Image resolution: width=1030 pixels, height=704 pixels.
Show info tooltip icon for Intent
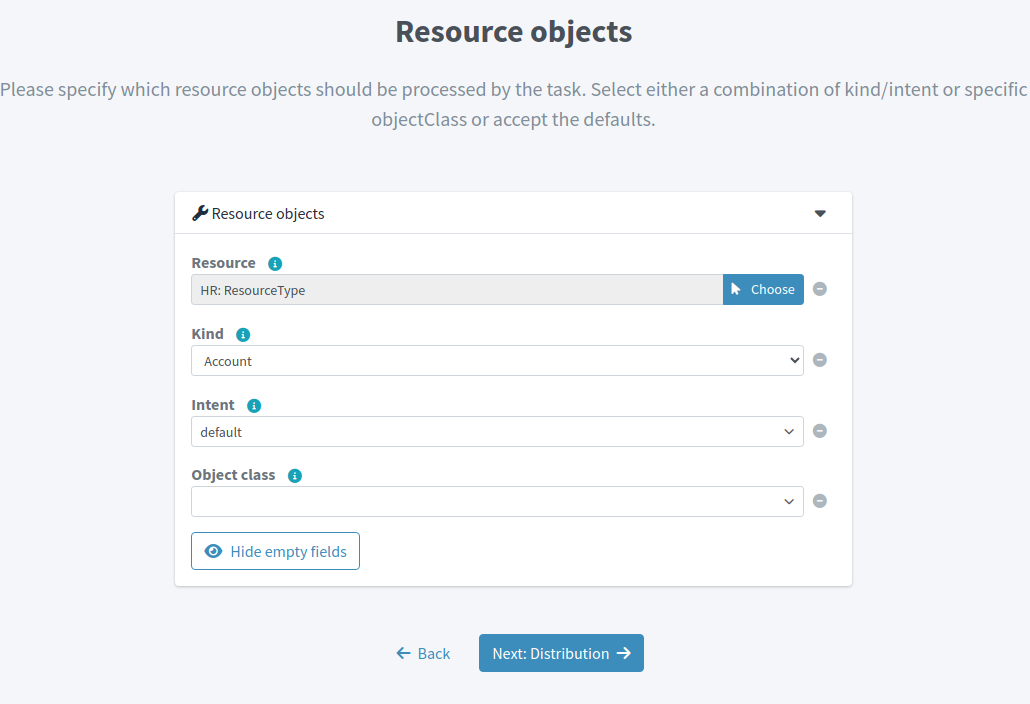(254, 406)
